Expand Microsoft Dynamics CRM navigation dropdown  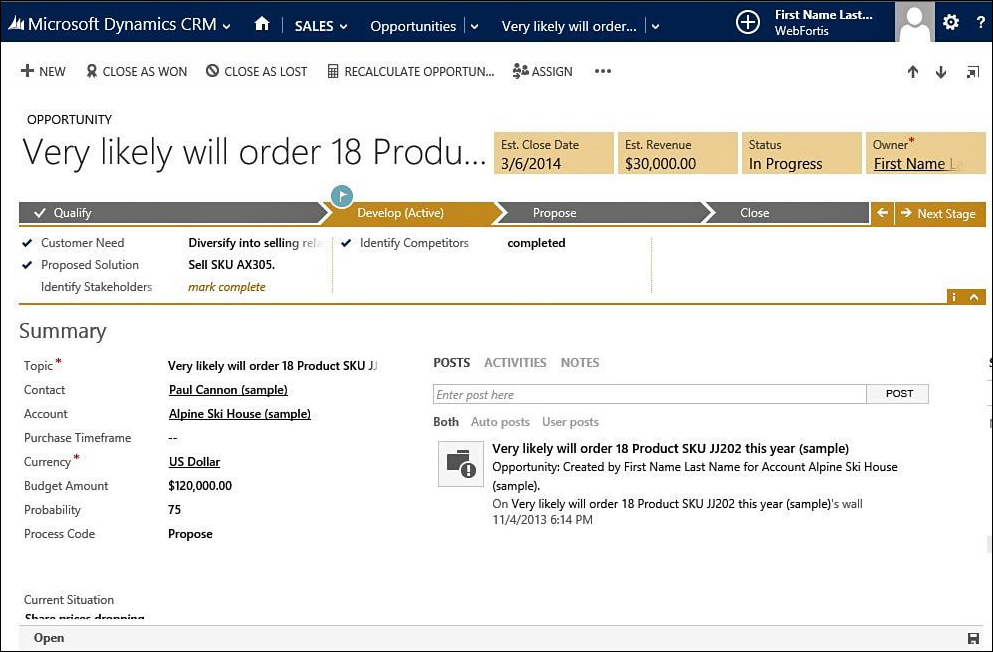pyautogui.click(x=227, y=26)
